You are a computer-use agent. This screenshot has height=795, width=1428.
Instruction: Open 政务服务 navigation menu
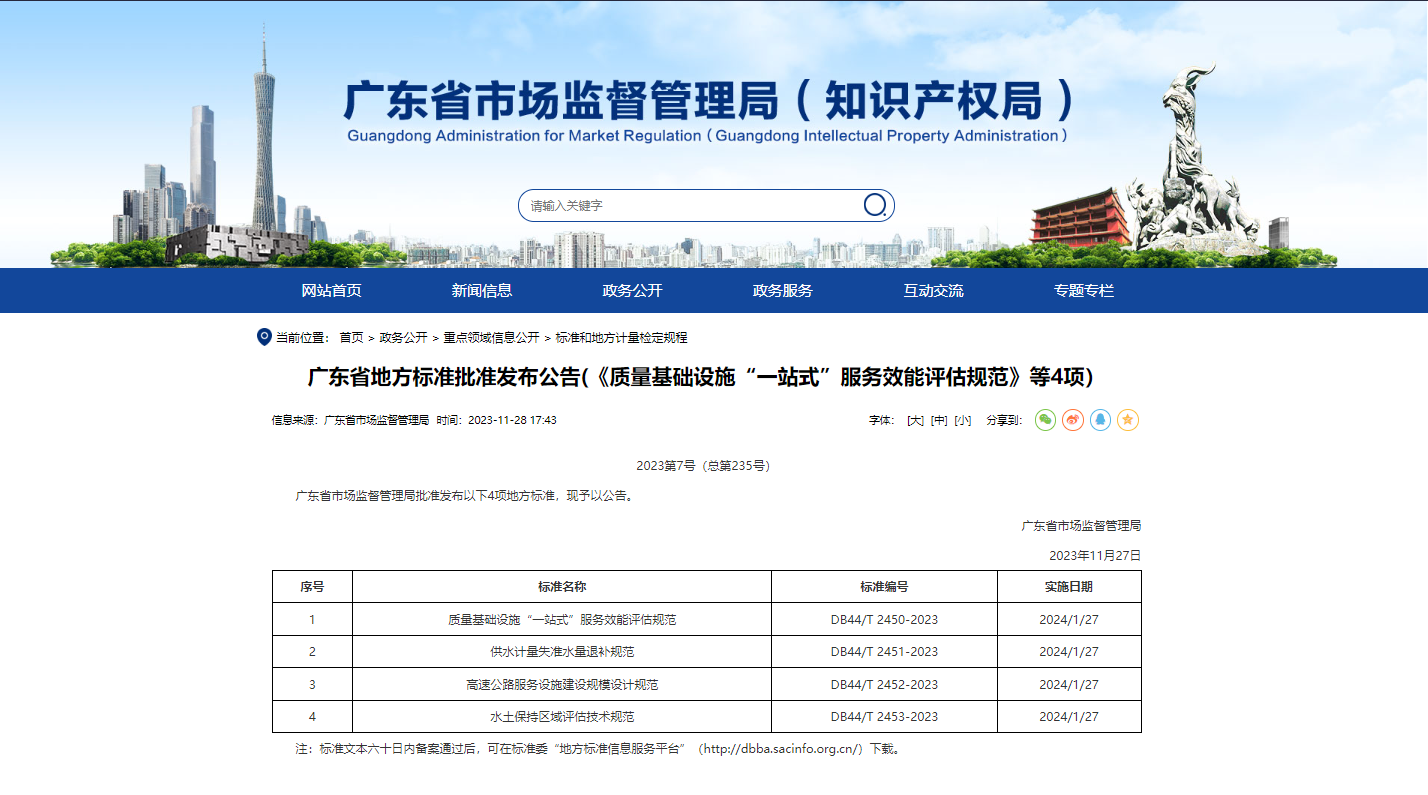pos(783,291)
